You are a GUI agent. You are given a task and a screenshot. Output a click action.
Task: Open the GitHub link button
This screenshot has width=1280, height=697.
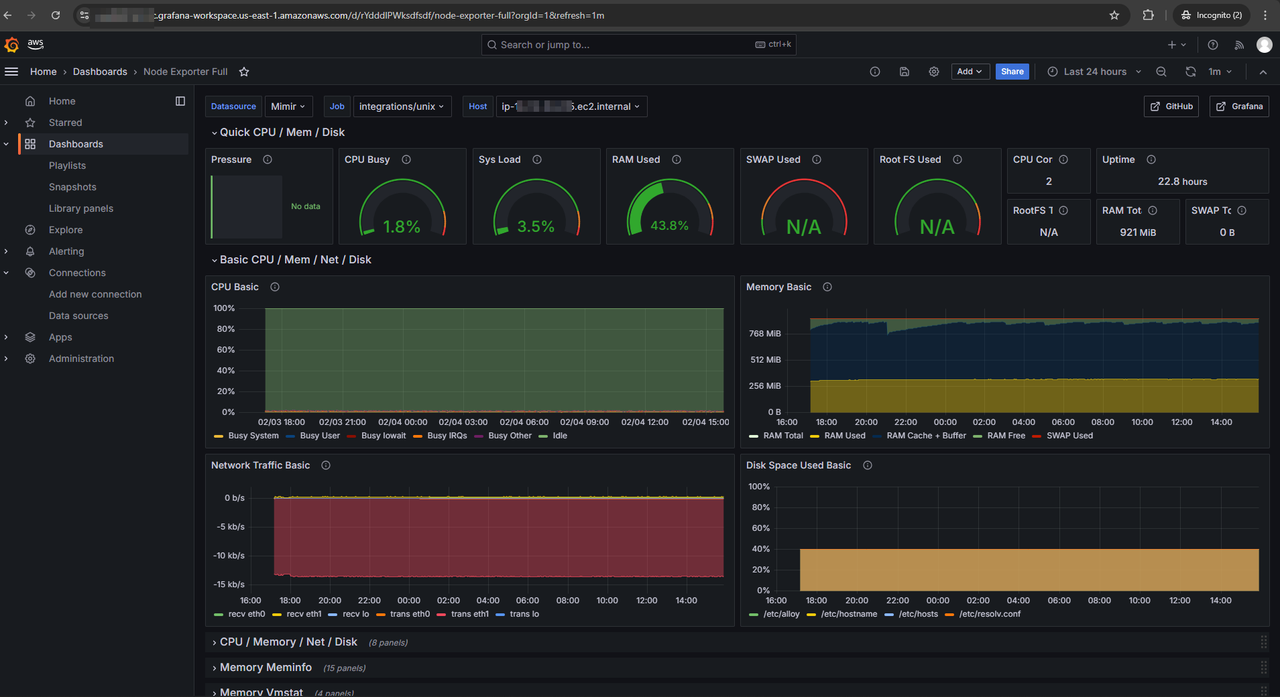[1171, 106]
